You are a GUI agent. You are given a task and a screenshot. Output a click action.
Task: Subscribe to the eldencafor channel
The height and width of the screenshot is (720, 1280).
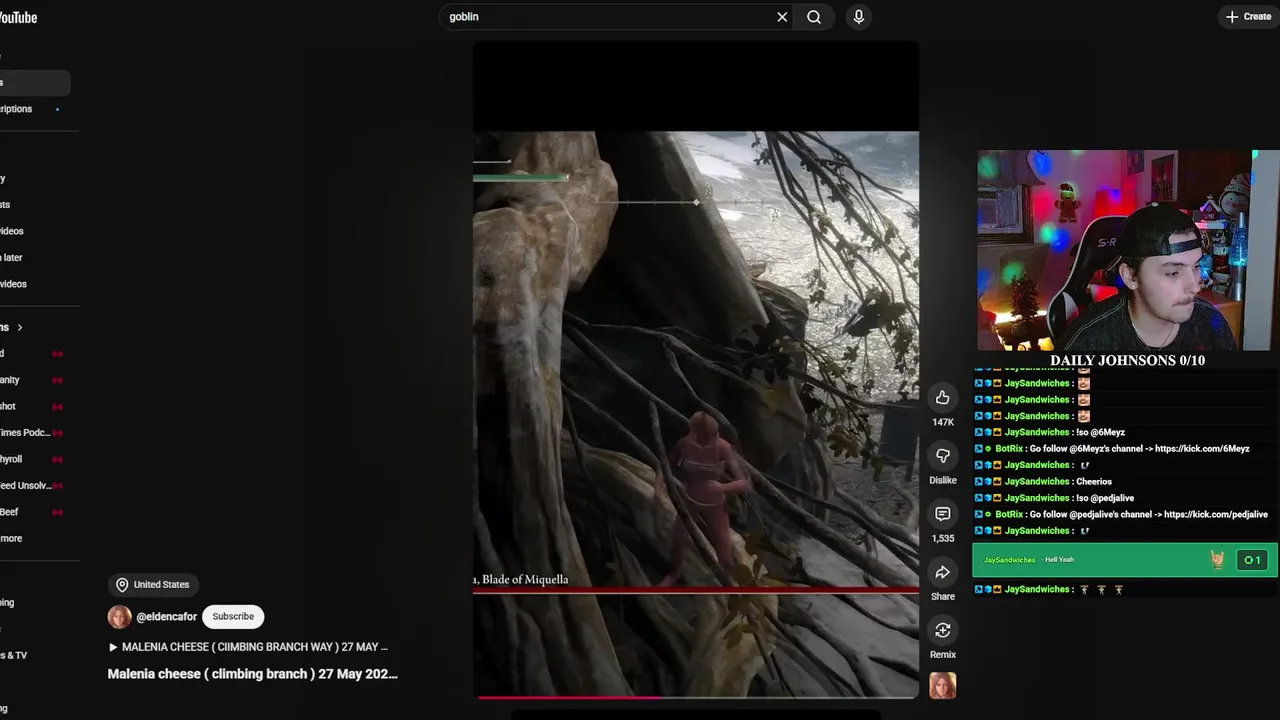[x=233, y=617]
